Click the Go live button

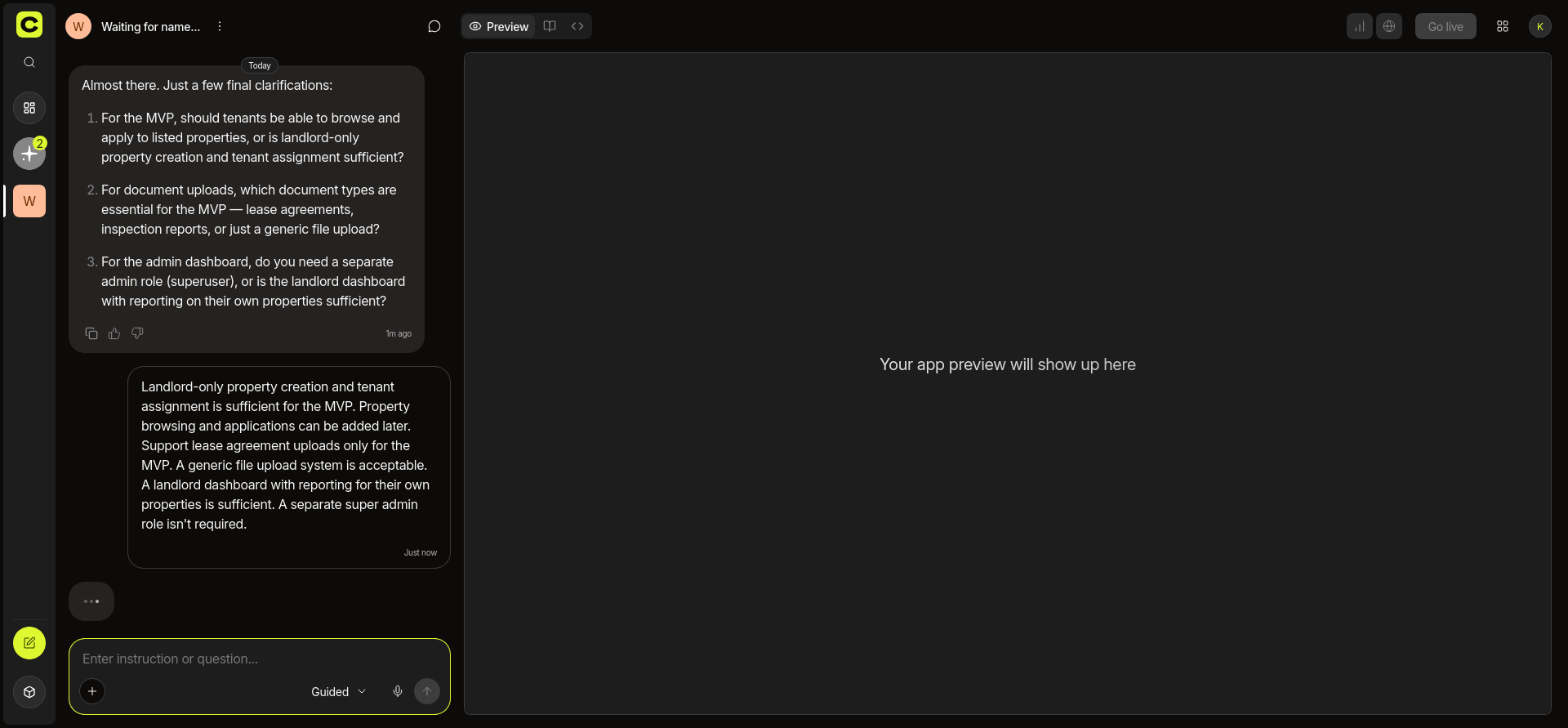(x=1445, y=26)
